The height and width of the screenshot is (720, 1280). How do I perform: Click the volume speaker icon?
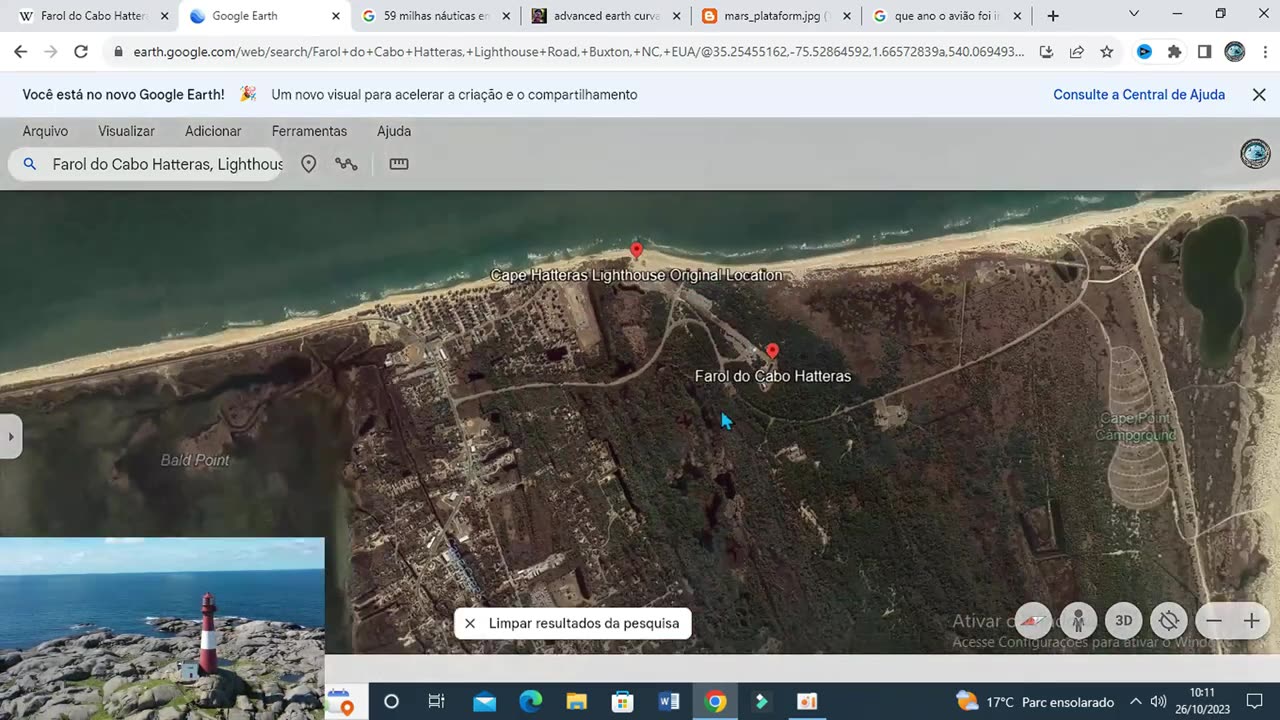pyautogui.click(x=1159, y=701)
